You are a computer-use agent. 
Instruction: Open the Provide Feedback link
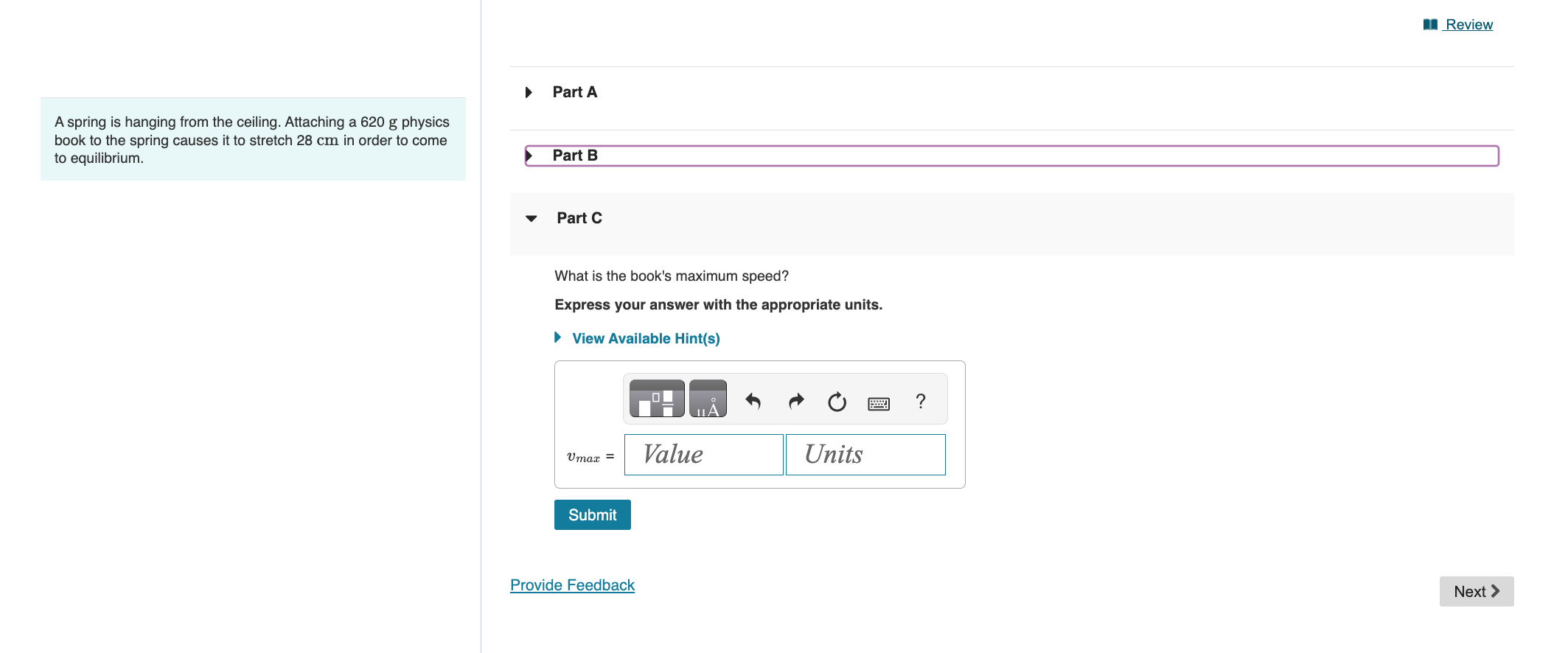(x=572, y=584)
